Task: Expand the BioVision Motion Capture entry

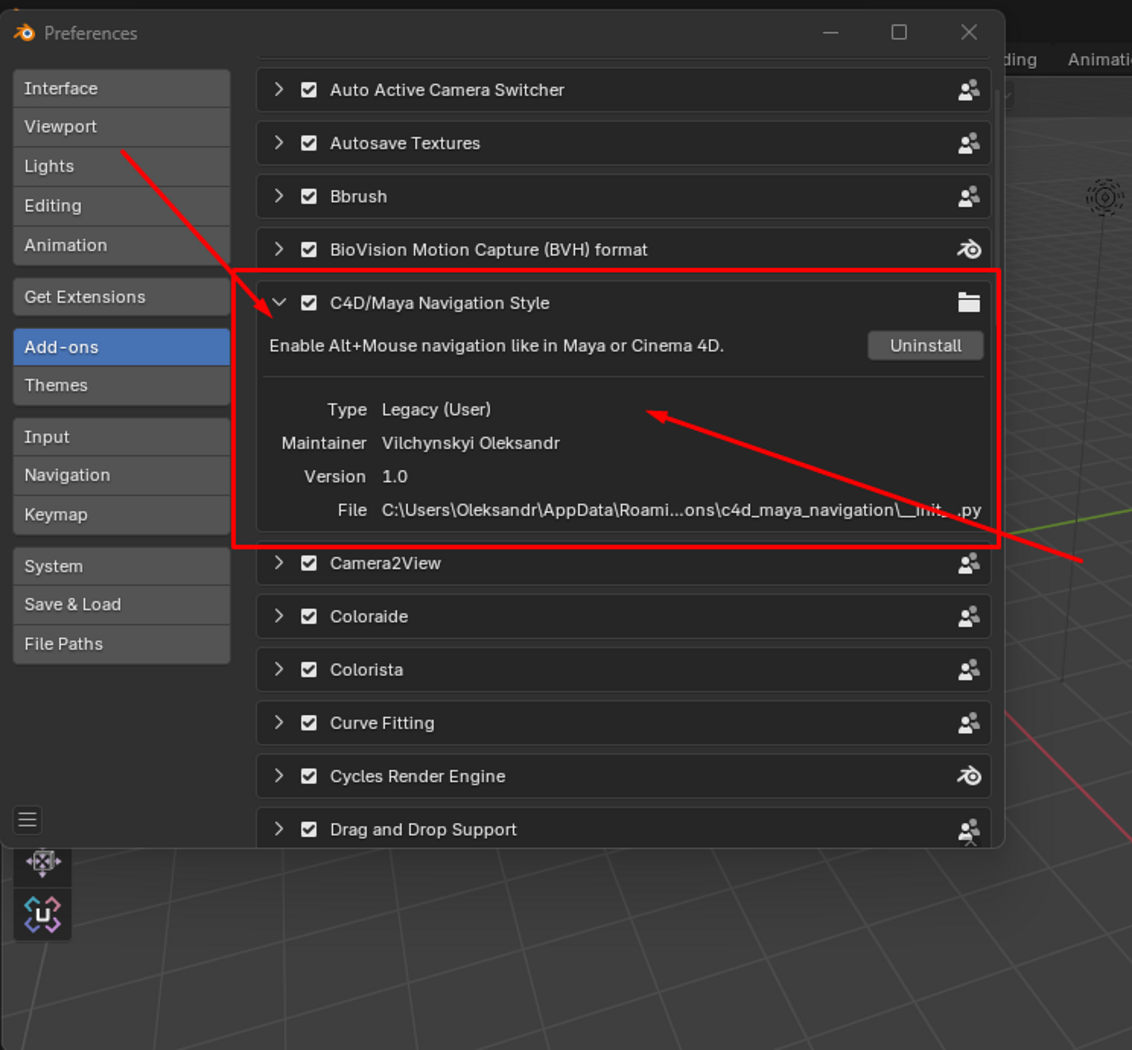Action: coord(279,249)
